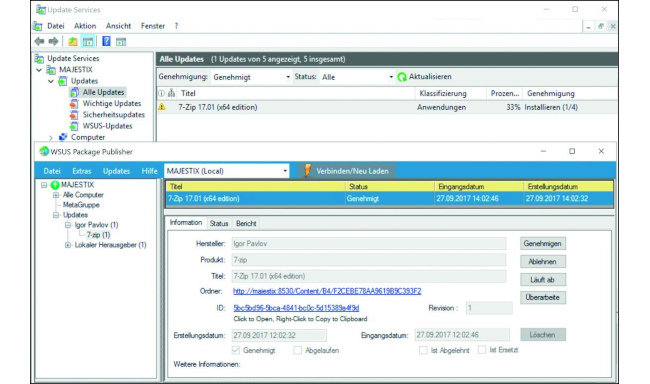
Task: Select 7-Zip 17.01 row in Package Publisher list
Action: (x=389, y=199)
